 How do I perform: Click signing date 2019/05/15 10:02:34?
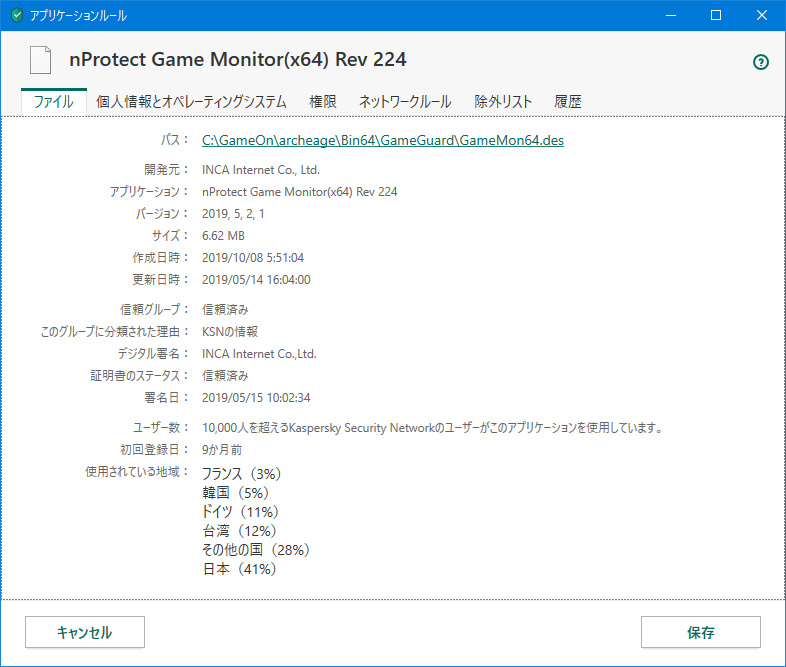tap(256, 398)
